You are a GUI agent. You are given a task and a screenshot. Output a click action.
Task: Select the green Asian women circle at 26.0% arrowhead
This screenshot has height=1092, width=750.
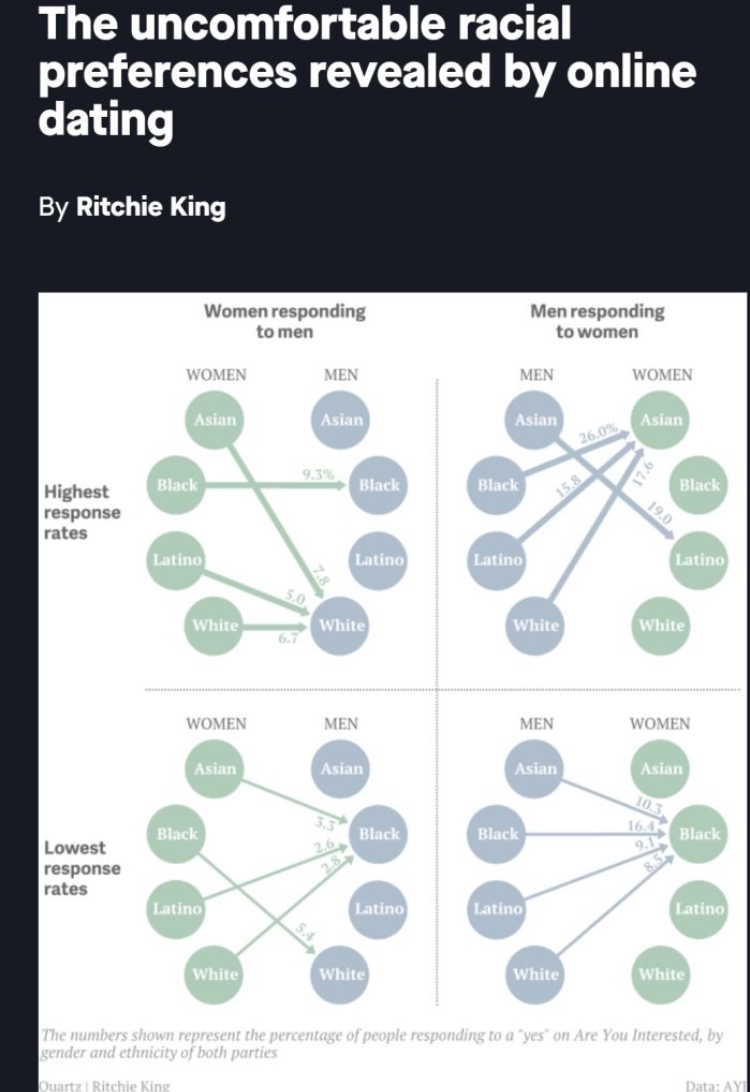pyautogui.click(x=661, y=420)
